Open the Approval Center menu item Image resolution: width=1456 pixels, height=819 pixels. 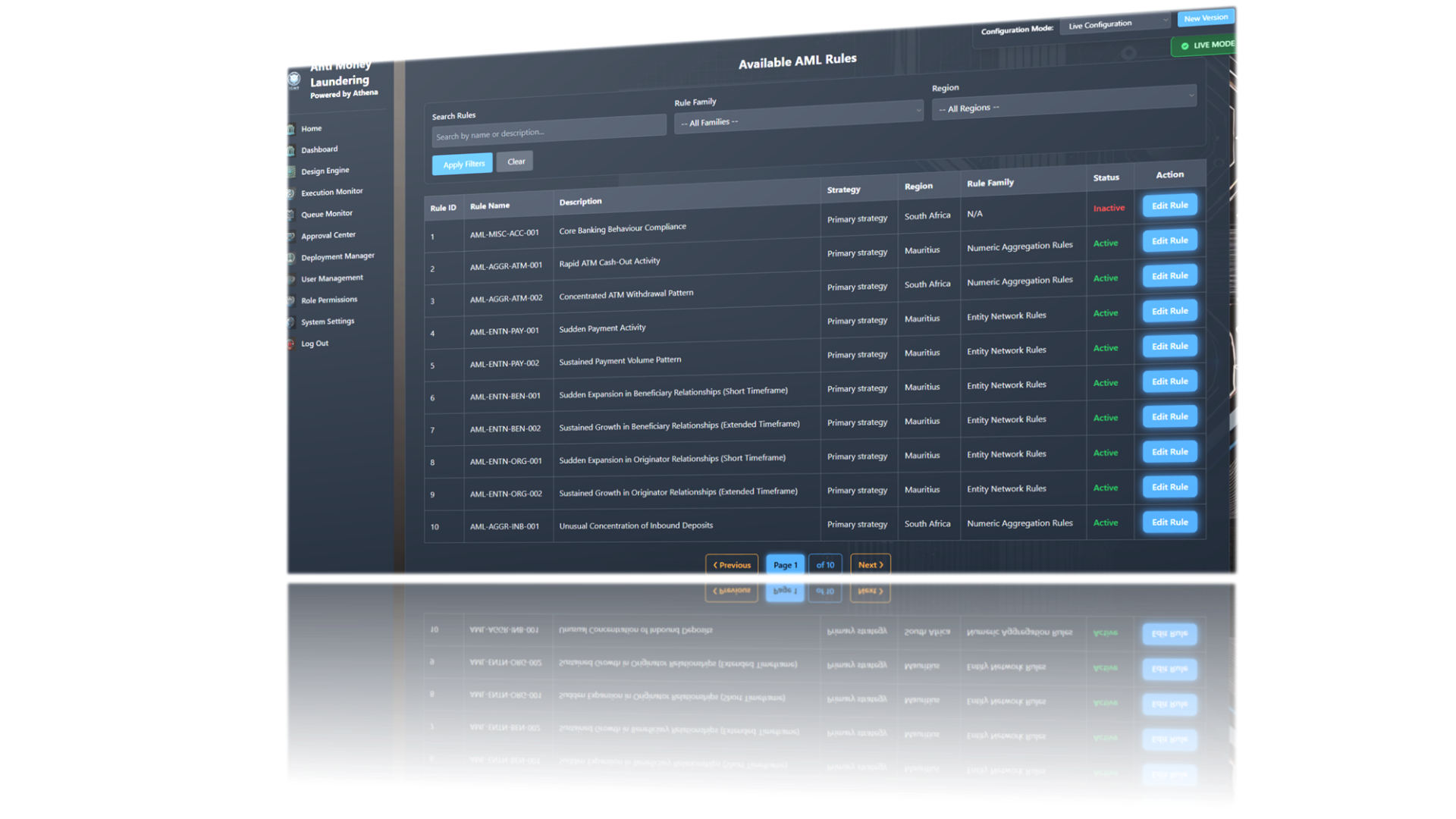pos(328,236)
